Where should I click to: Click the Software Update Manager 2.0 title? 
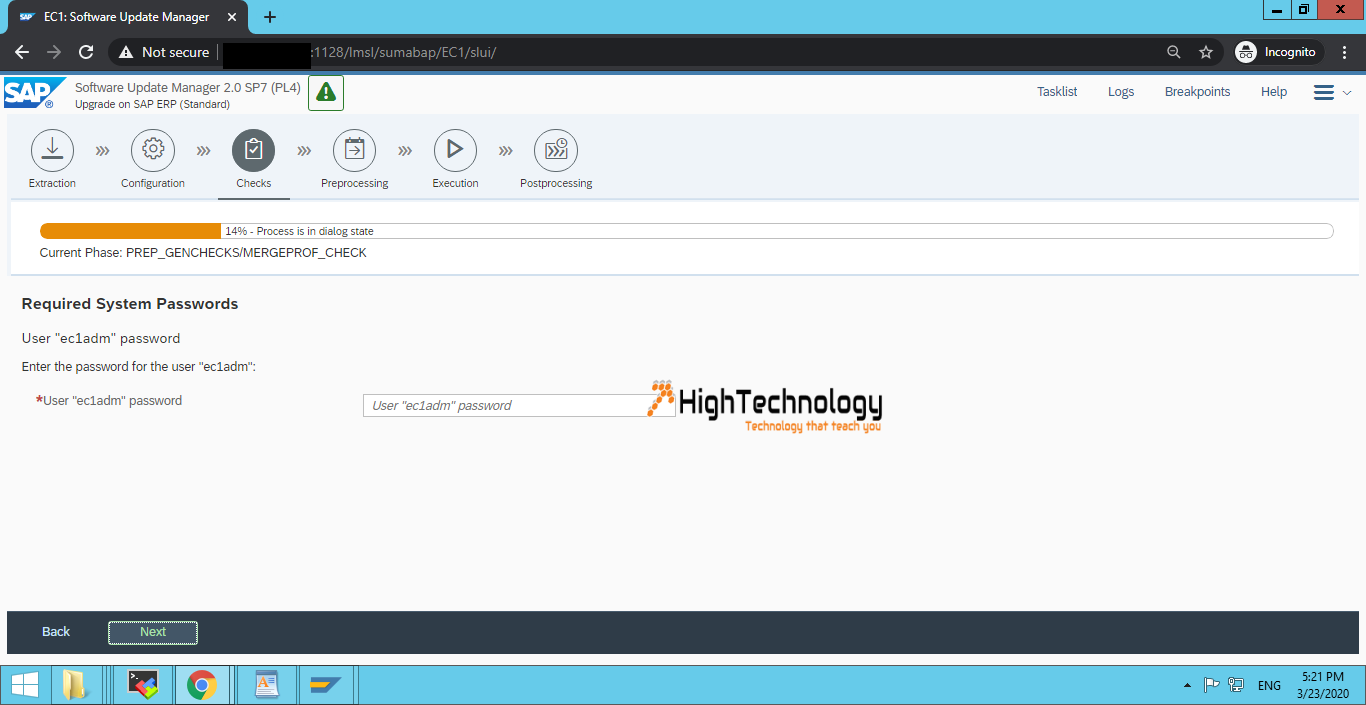coord(188,87)
